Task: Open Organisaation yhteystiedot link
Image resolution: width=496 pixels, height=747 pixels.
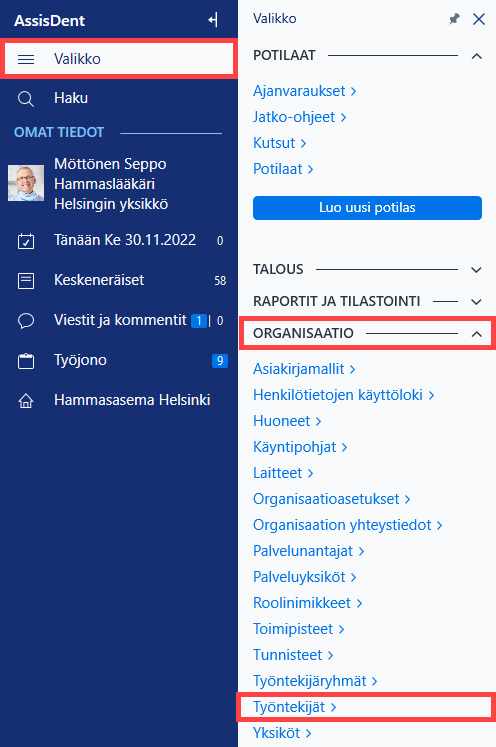Action: [348, 525]
